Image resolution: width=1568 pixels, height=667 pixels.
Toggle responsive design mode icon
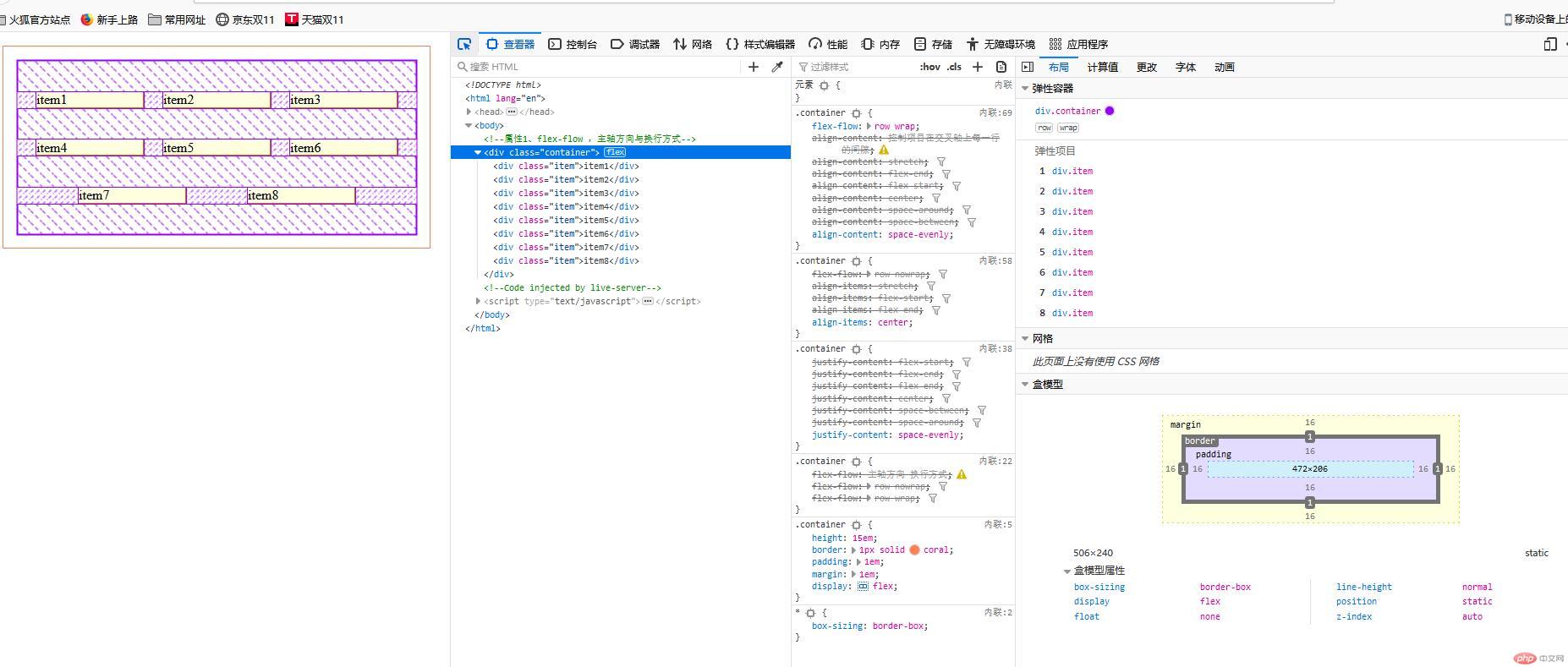click(x=1550, y=44)
